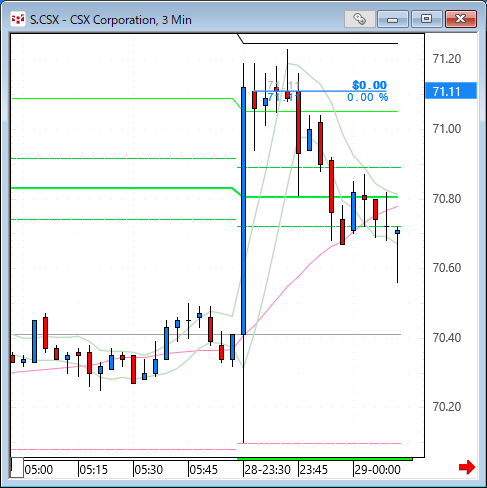Click the 05:00 time axis label
Image resolution: width=487 pixels, height=488 pixels.
(x=39, y=470)
